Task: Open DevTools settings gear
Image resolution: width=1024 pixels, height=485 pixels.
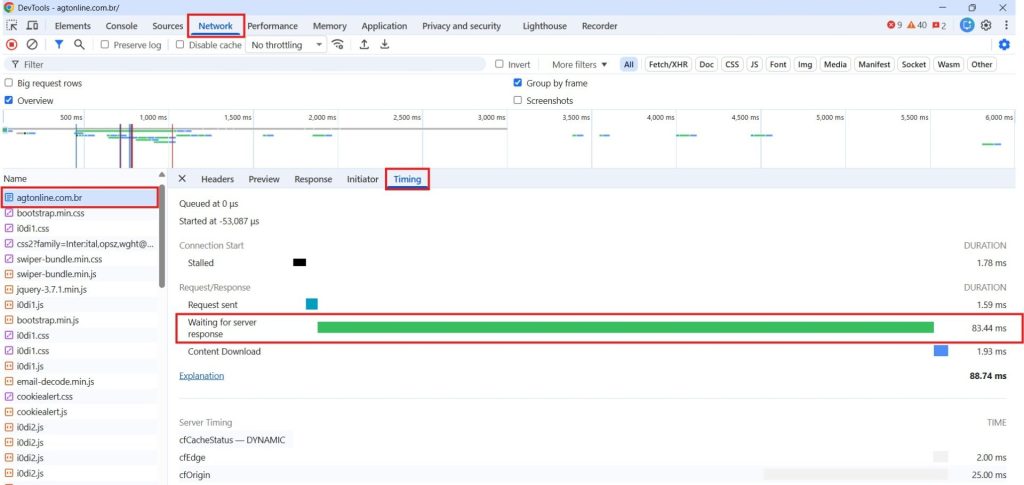Action: tap(986, 25)
